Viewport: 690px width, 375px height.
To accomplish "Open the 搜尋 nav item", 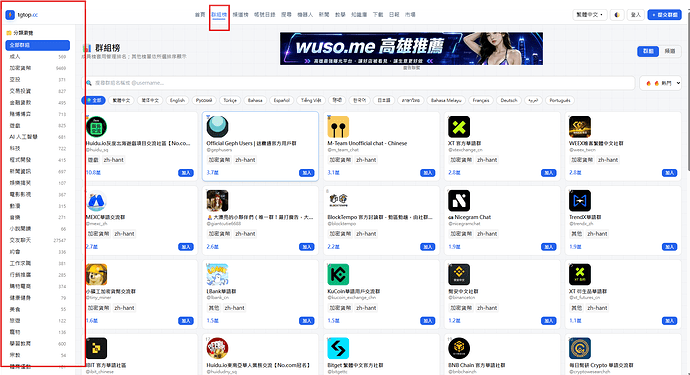I will point(286,15).
